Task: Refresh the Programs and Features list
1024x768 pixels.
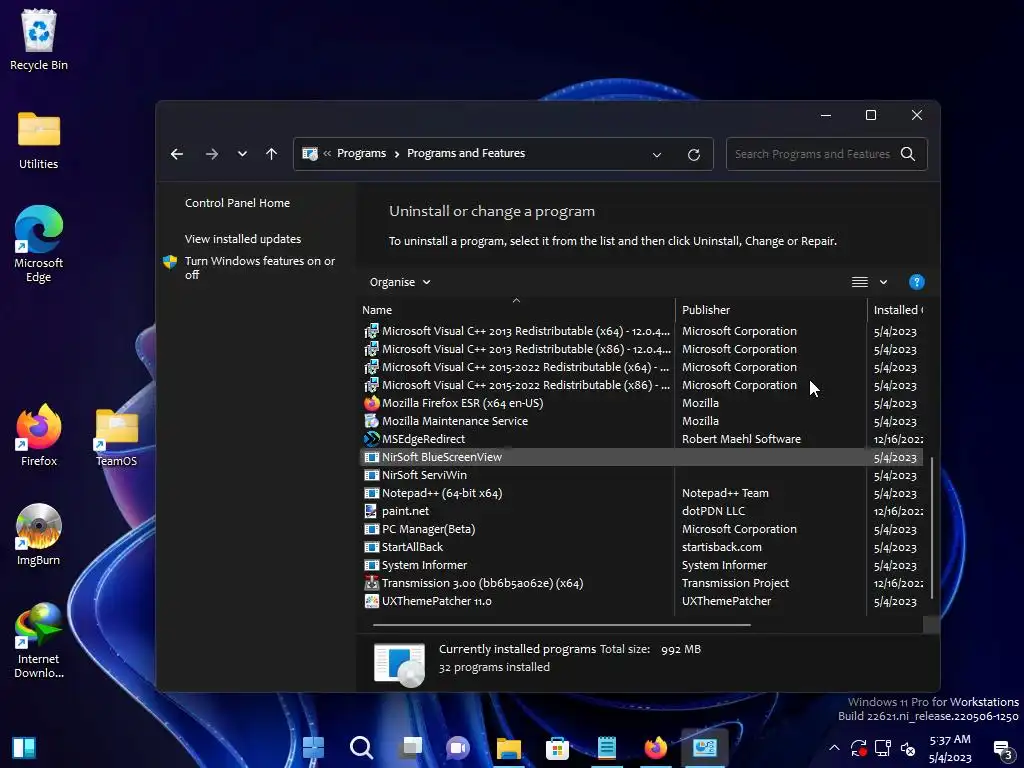Action: [x=694, y=155]
